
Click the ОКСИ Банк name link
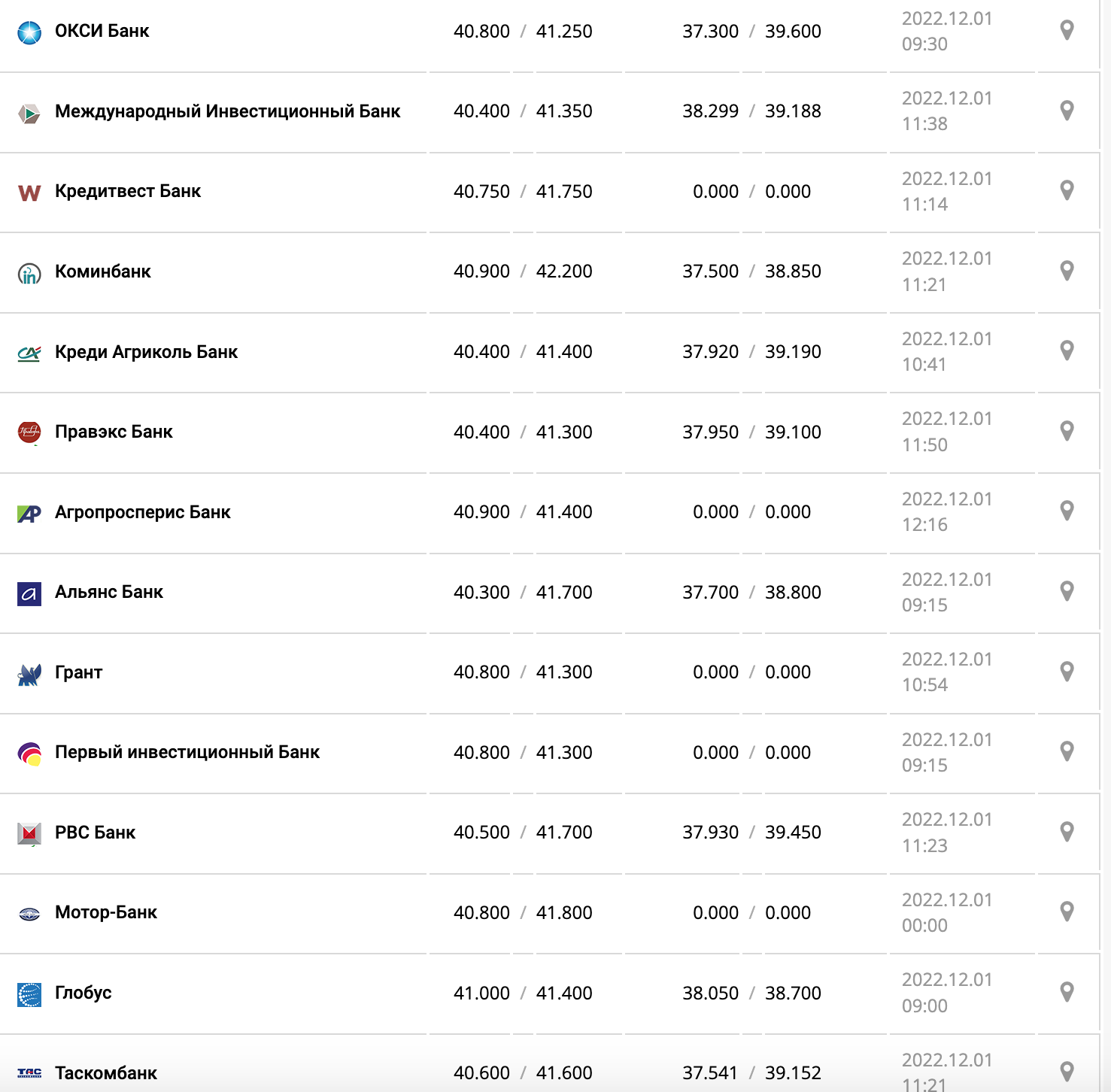click(102, 31)
